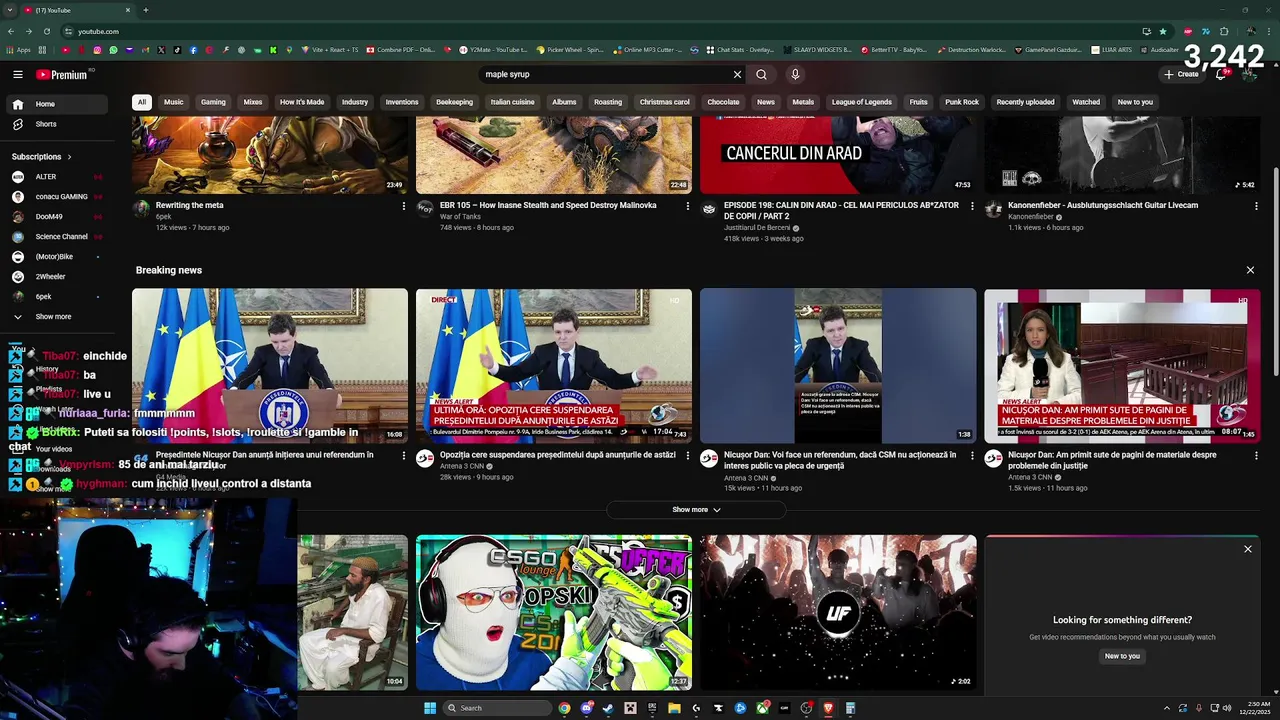Open the Chat Stats Overlay bookmark
This screenshot has height=720, width=1280.
point(739,49)
